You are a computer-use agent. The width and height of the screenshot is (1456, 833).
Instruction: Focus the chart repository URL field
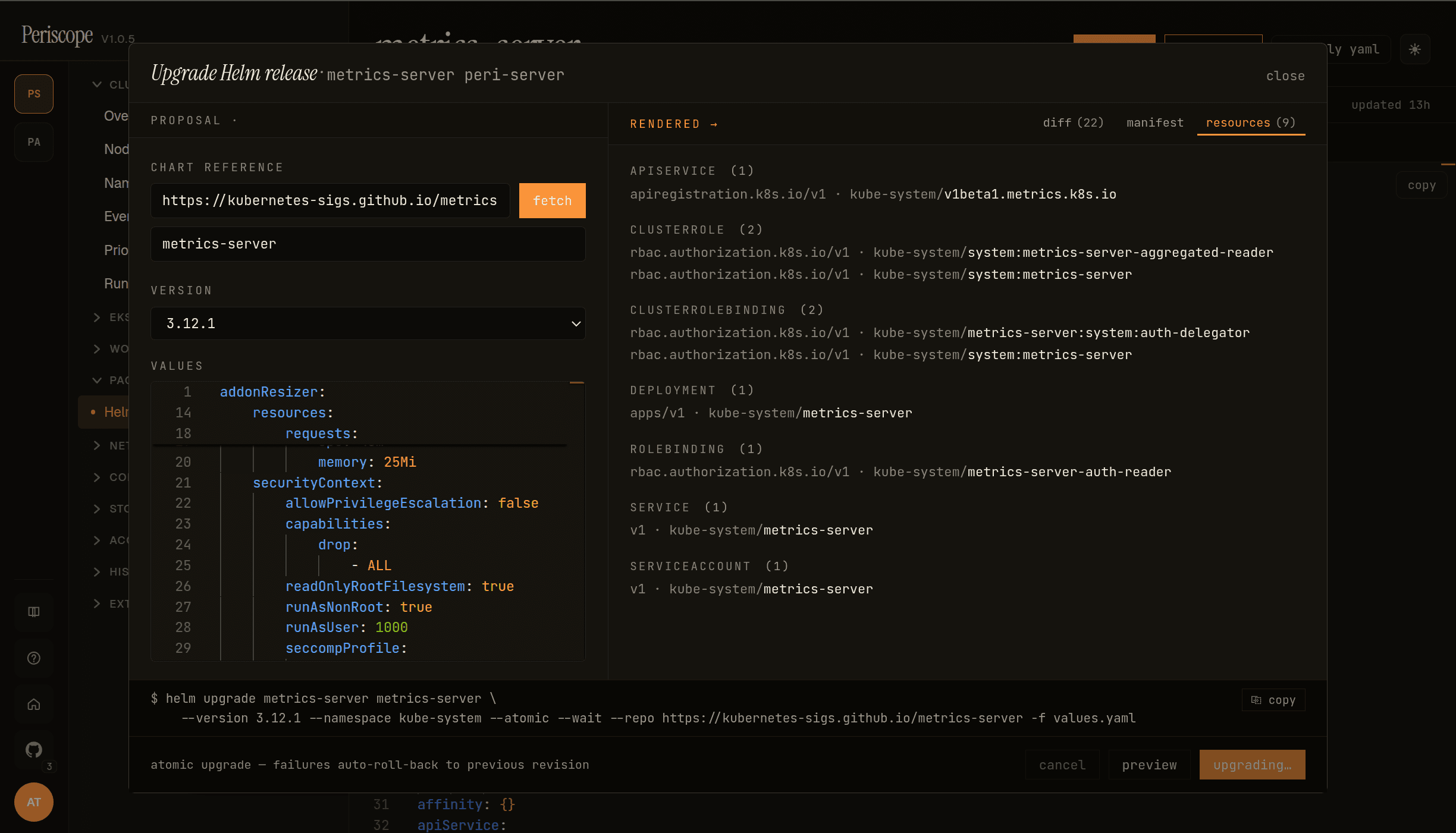point(330,201)
